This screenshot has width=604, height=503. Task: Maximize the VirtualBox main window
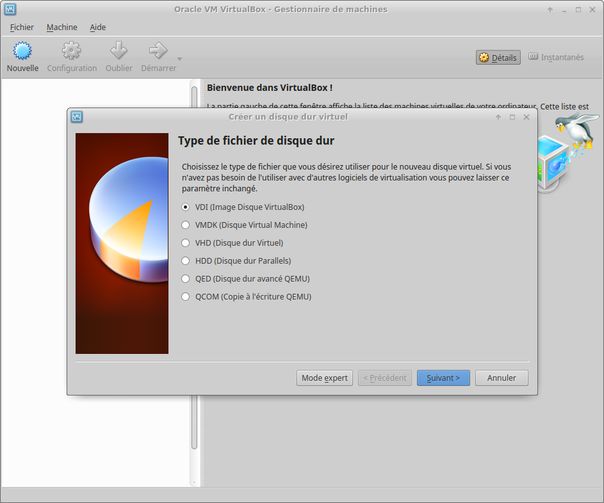[x=578, y=10]
